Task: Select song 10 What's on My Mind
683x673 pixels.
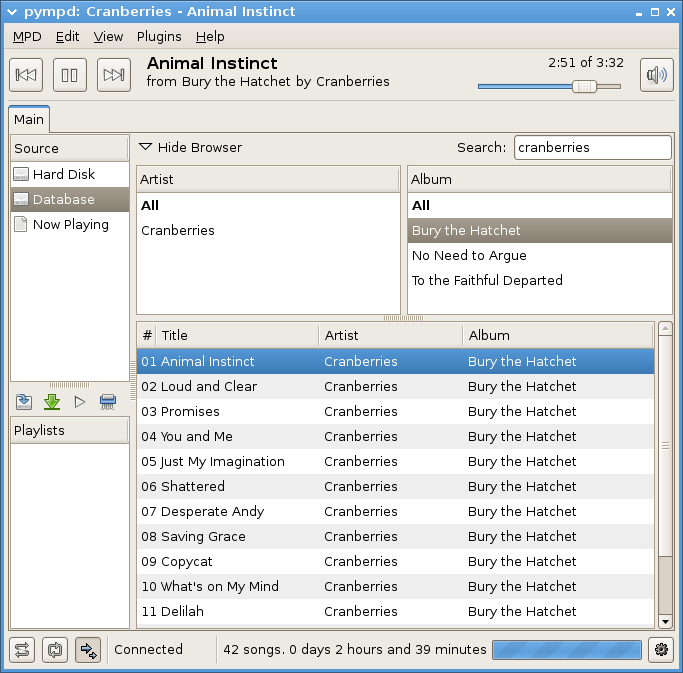Action: pos(396,586)
